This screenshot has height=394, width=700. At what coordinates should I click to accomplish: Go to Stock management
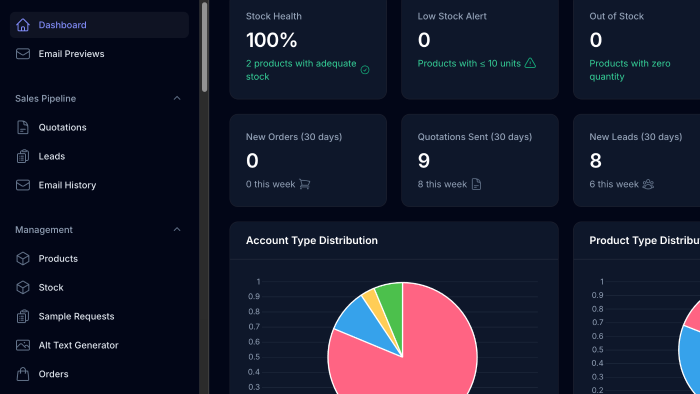99,287
